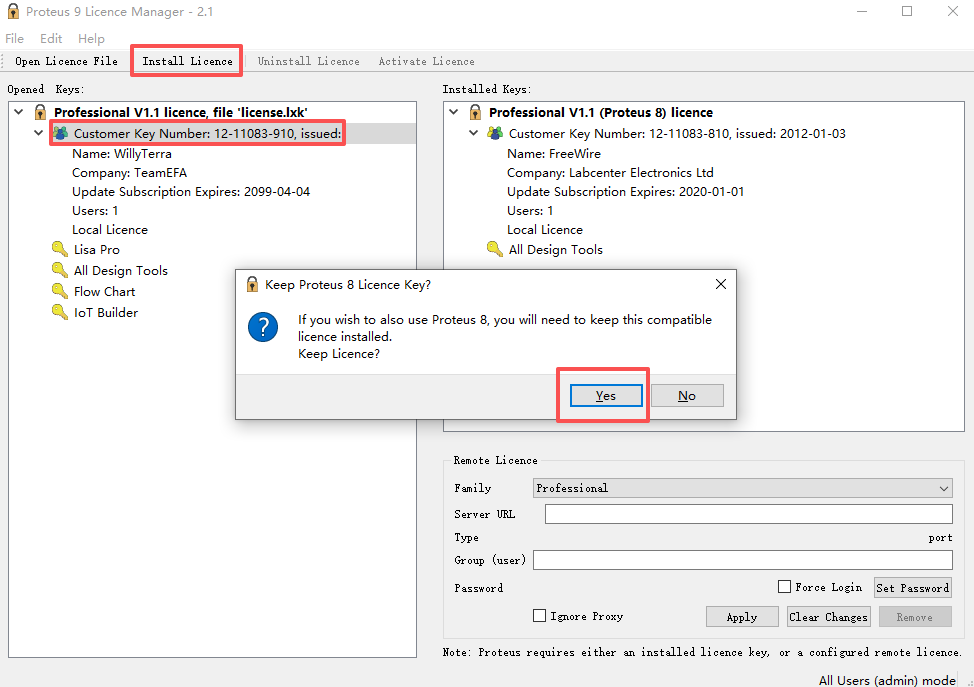The image size is (974, 687).
Task: Click the padlock icon of license.lxk key
Action: (40, 112)
